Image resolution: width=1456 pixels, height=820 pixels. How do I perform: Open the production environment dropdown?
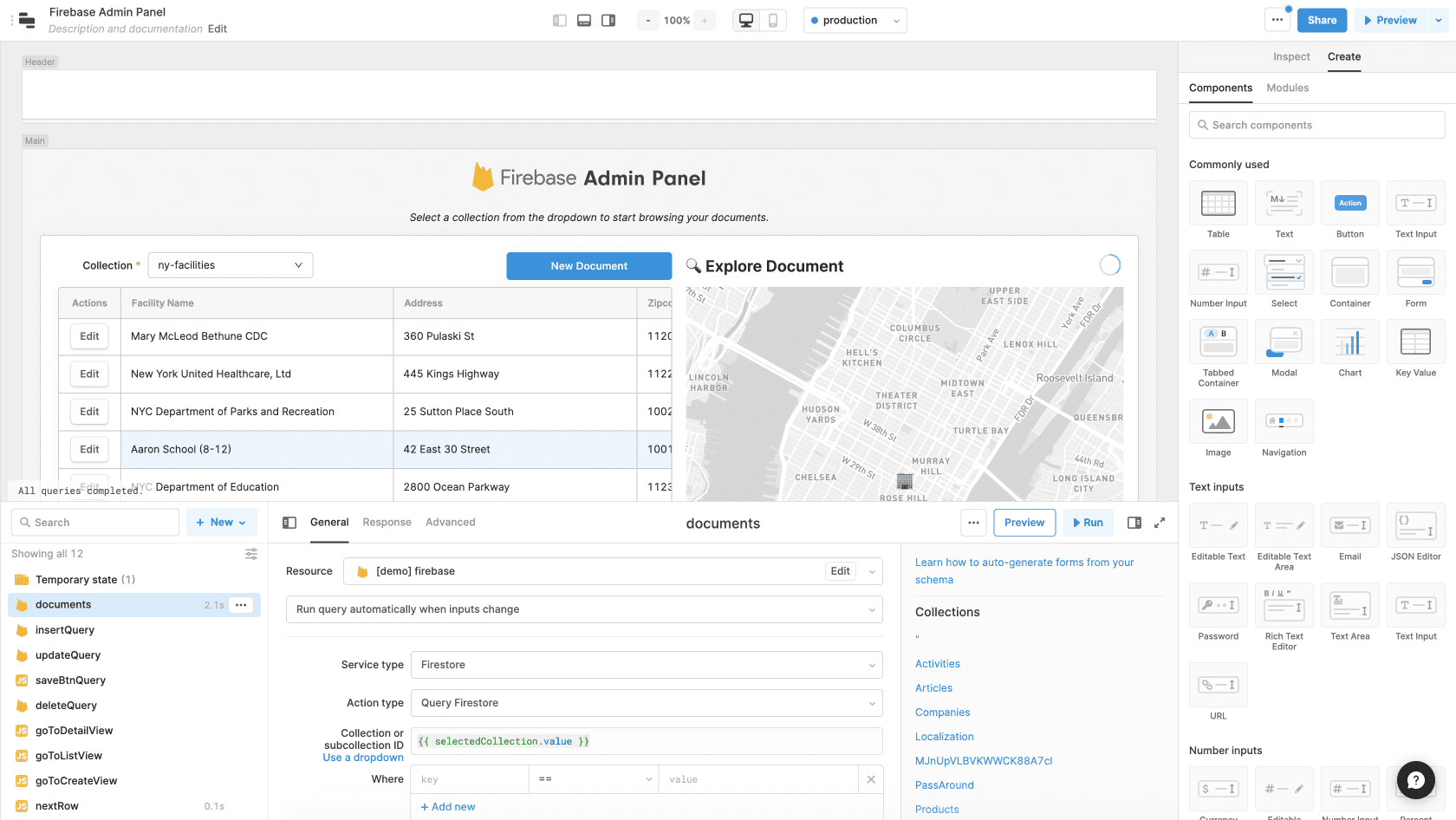coord(855,21)
